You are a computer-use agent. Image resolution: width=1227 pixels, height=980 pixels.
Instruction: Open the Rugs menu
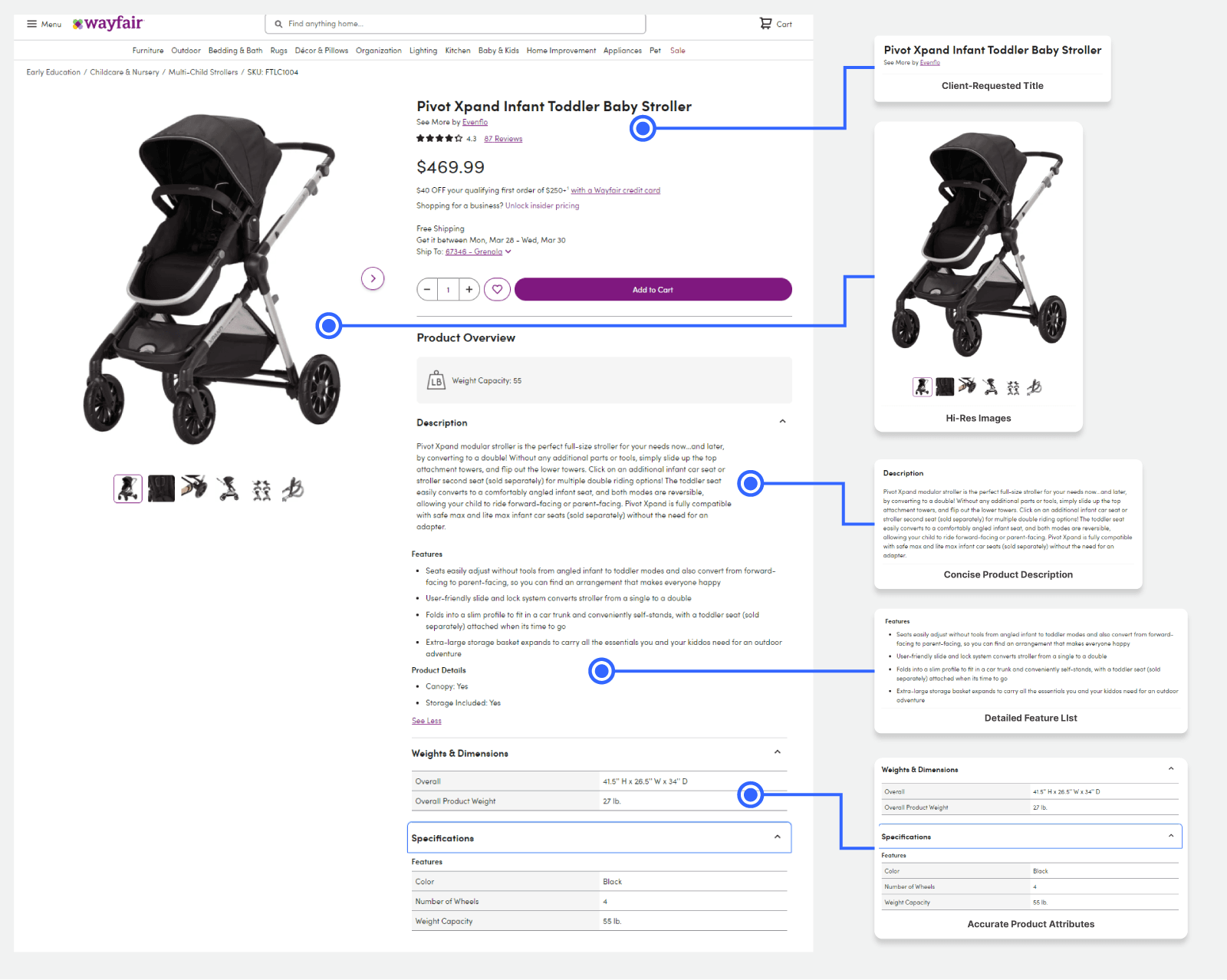pos(279,51)
